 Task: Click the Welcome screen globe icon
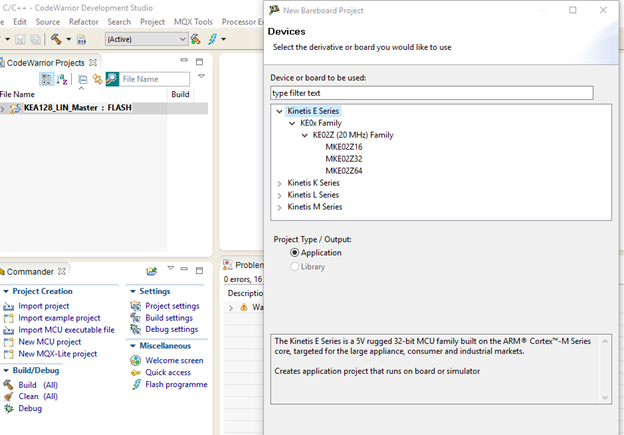[x=136, y=361]
